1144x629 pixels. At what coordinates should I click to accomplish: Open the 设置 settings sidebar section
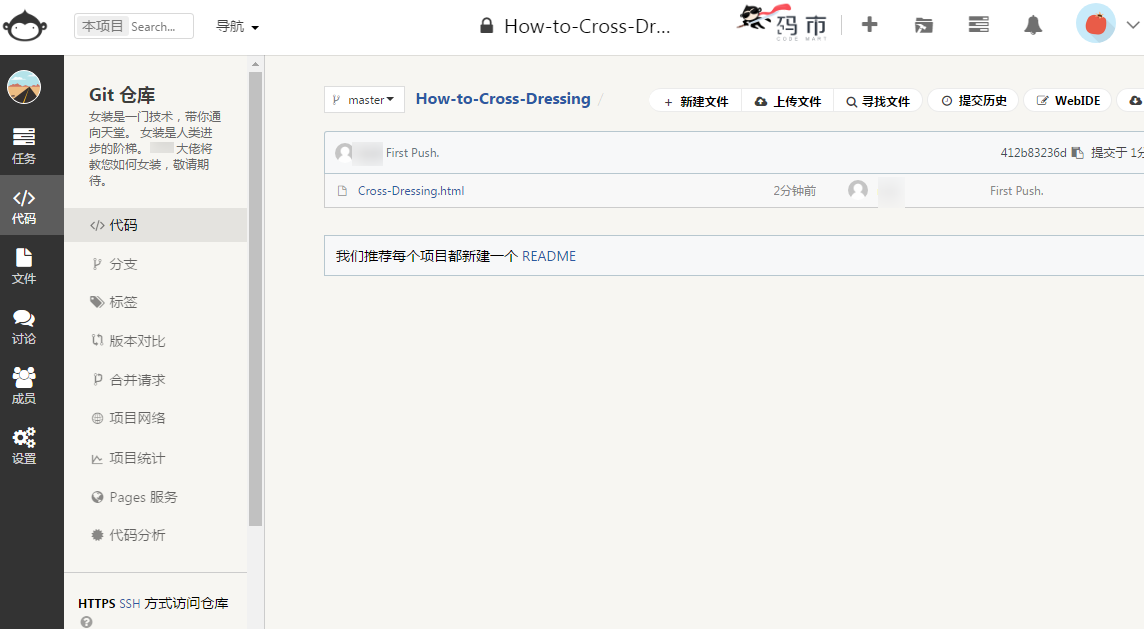tap(24, 446)
